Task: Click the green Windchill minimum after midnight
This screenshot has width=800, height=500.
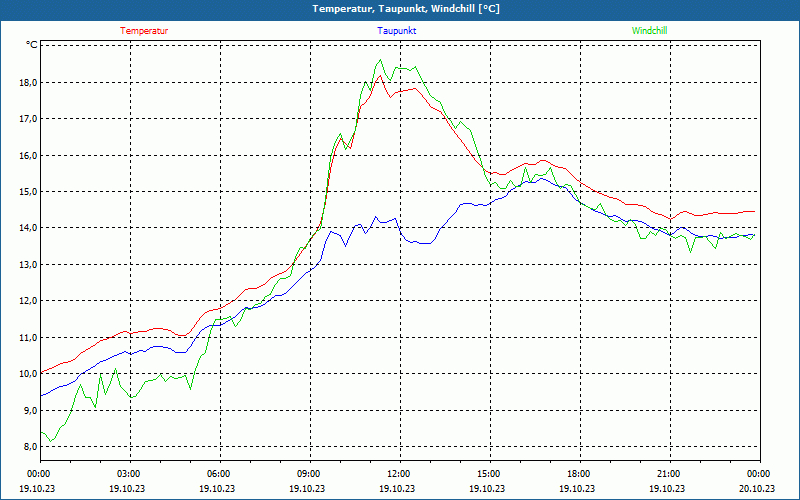Action: click(51, 441)
